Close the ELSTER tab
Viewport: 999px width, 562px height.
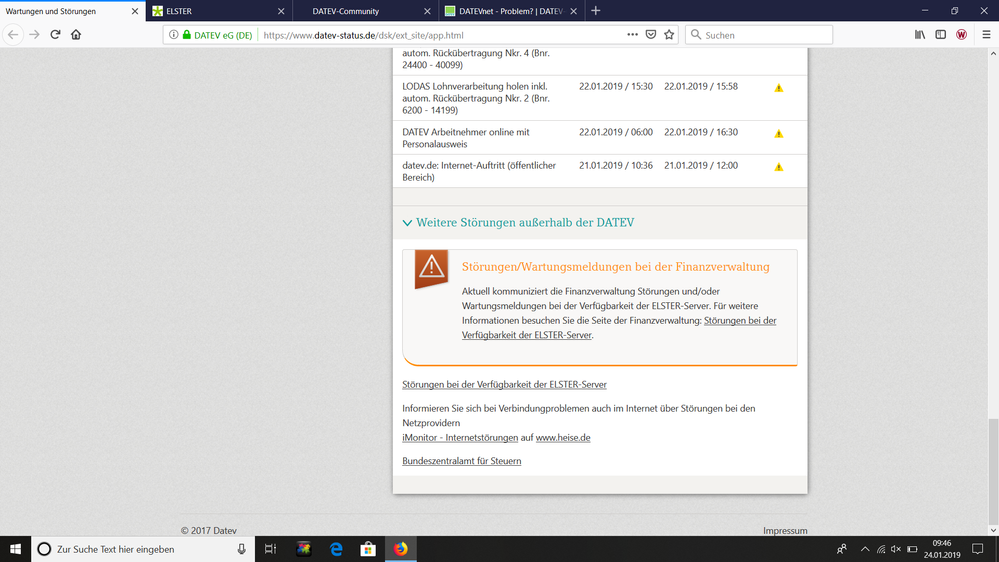[281, 11]
